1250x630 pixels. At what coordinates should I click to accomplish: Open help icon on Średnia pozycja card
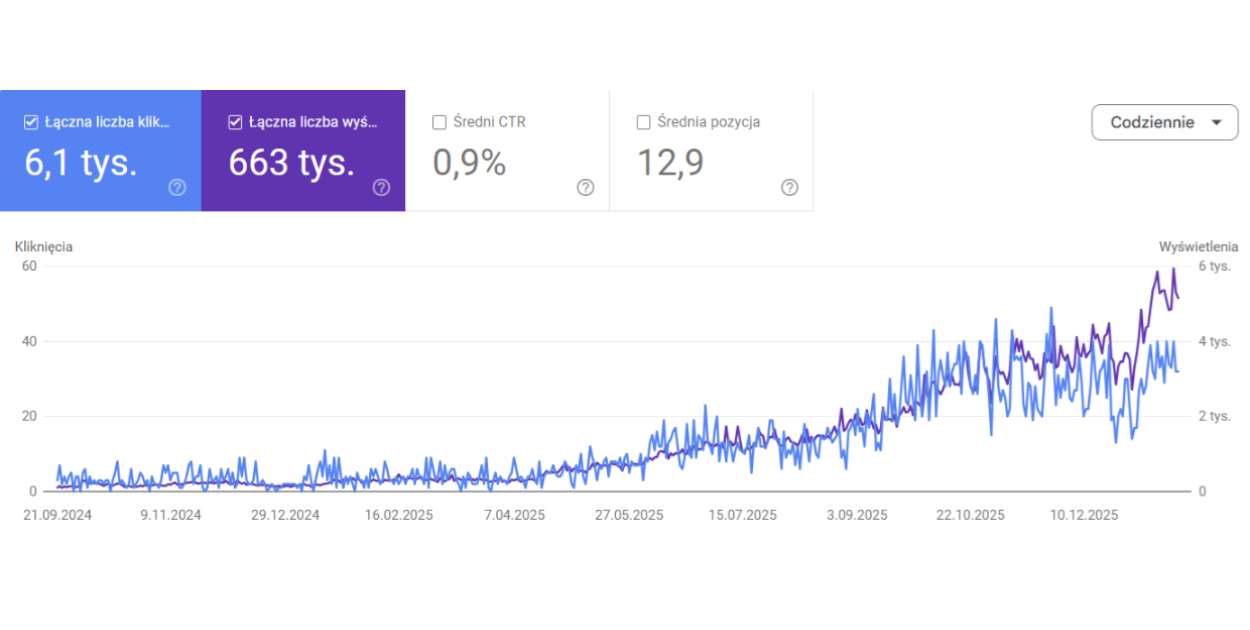pyautogui.click(x=789, y=188)
